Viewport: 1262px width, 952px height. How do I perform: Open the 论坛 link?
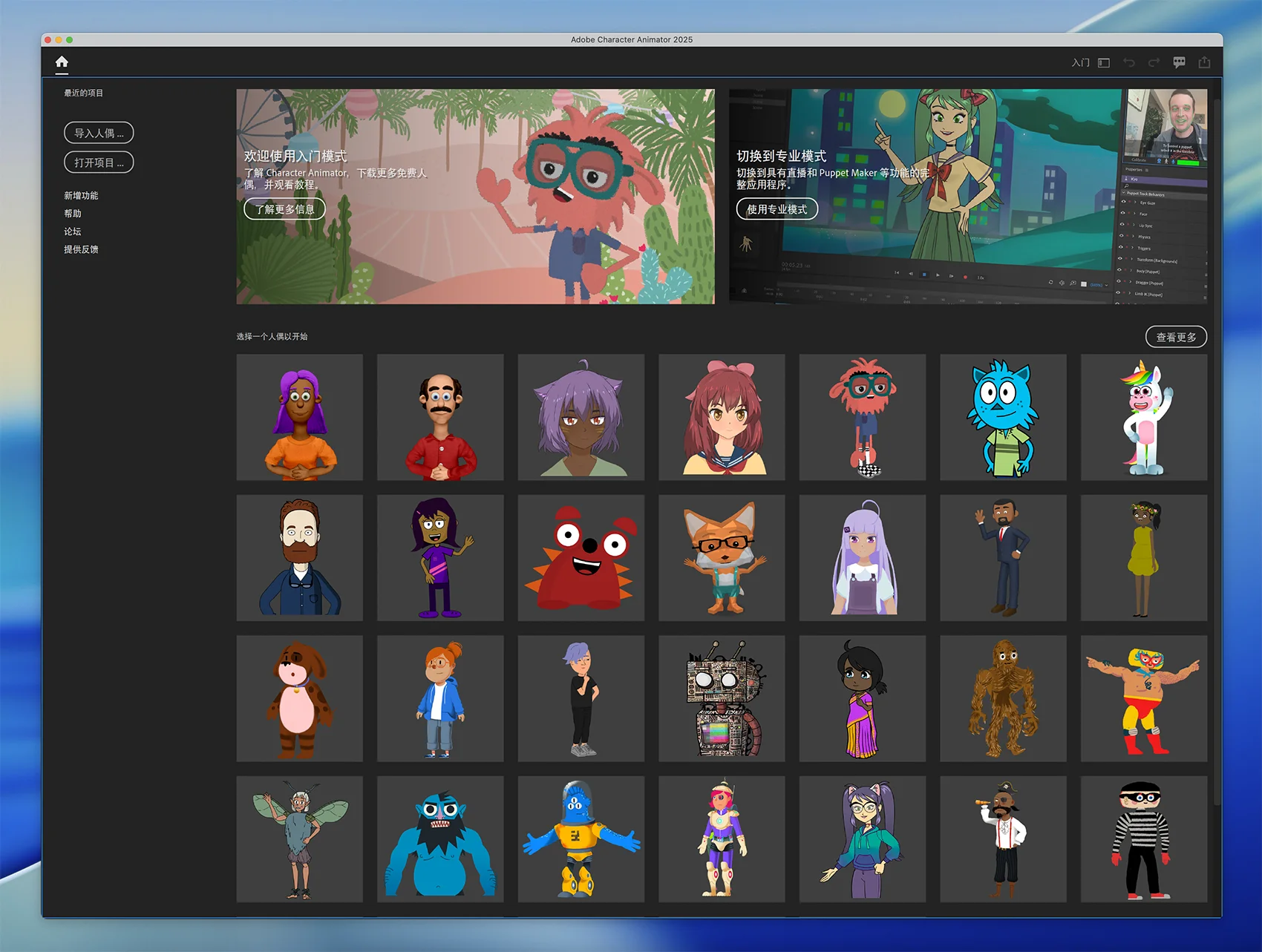(73, 232)
